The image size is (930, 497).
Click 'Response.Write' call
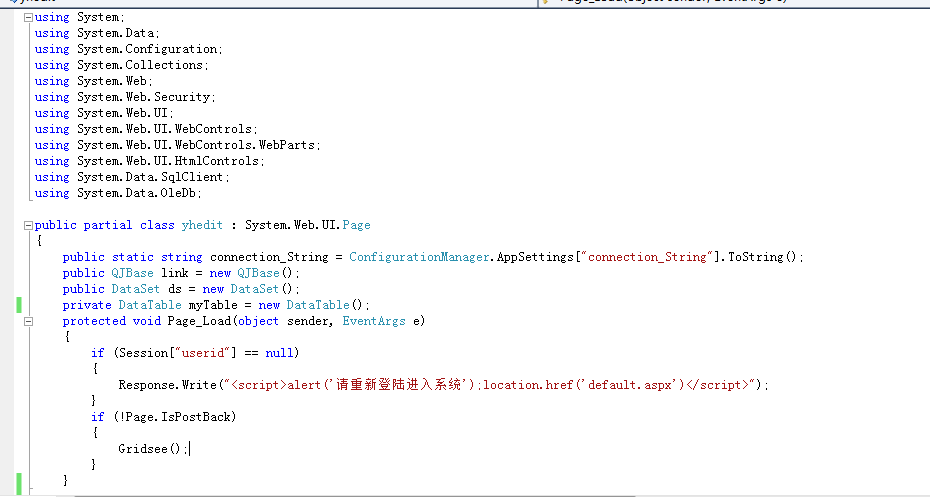(167, 386)
